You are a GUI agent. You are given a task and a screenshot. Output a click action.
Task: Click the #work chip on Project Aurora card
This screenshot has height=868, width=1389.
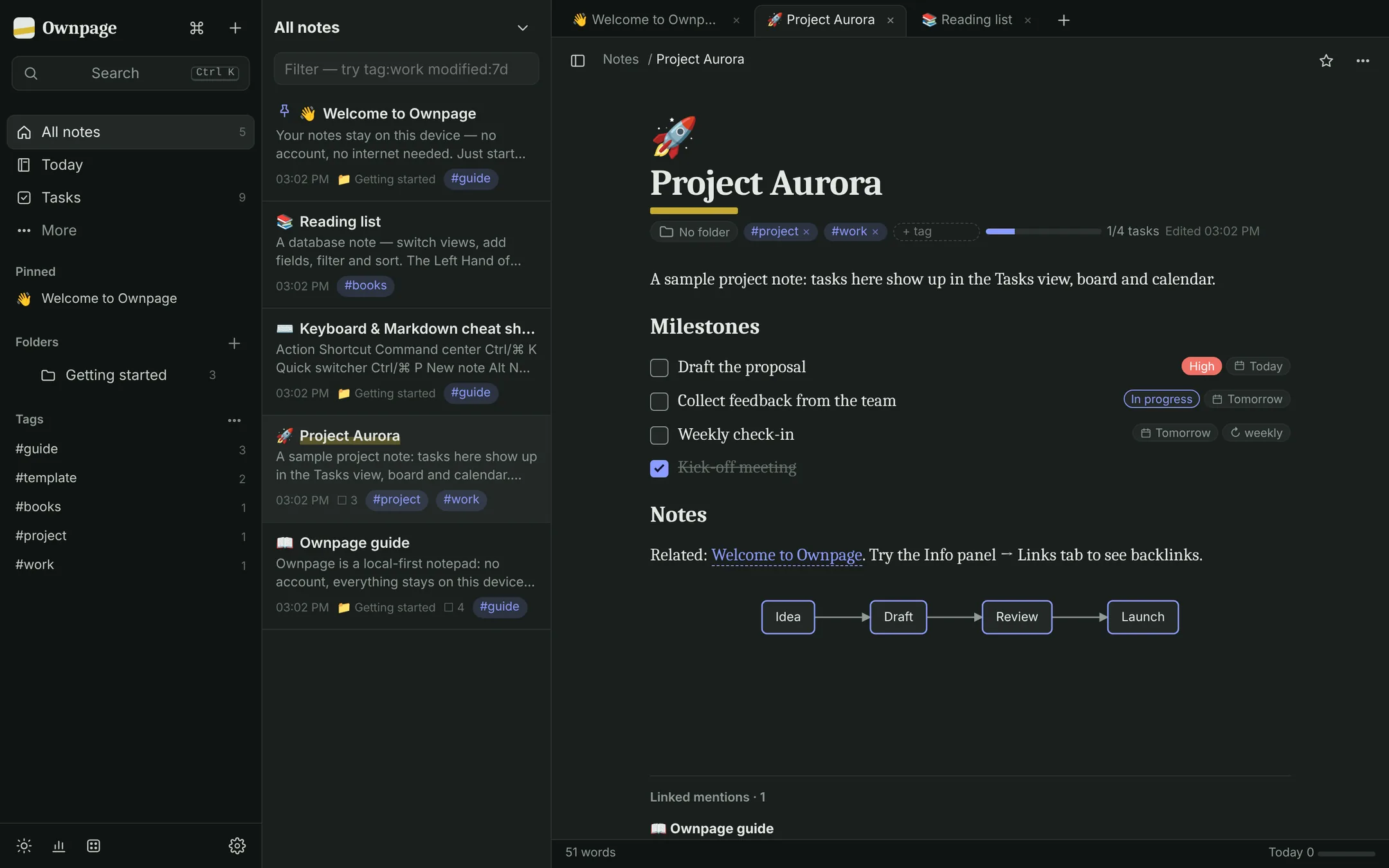pos(461,500)
